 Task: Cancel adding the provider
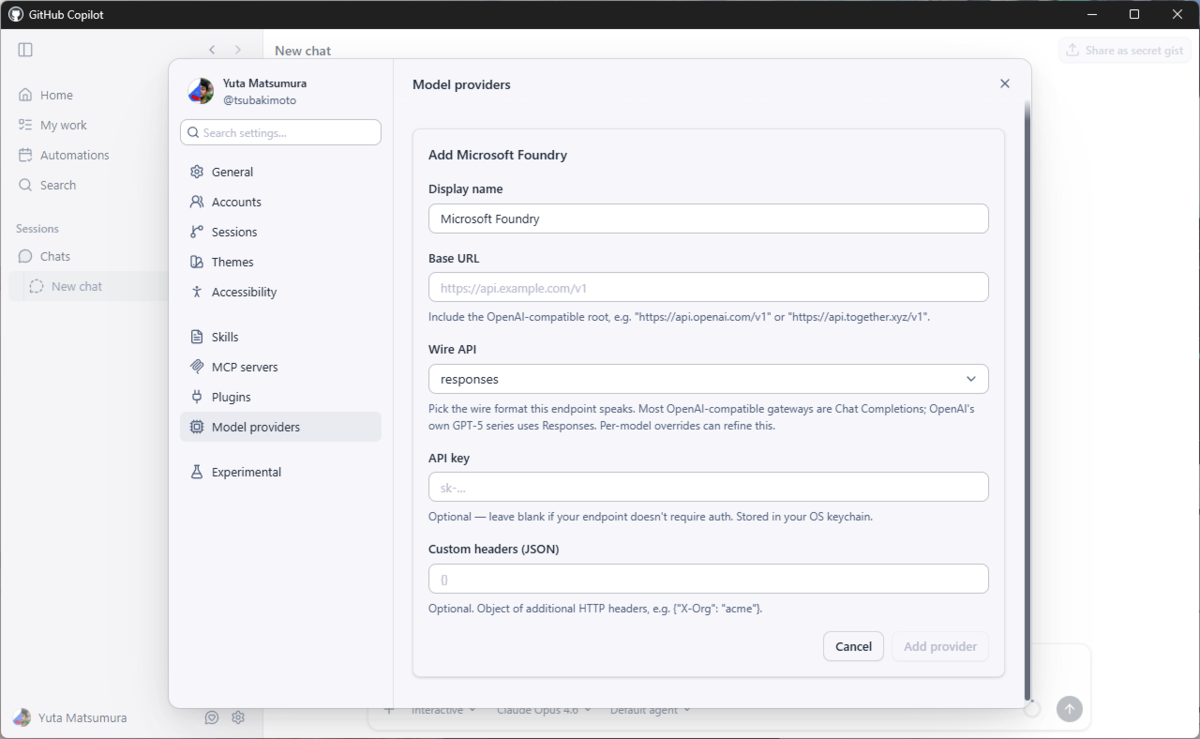tap(853, 646)
